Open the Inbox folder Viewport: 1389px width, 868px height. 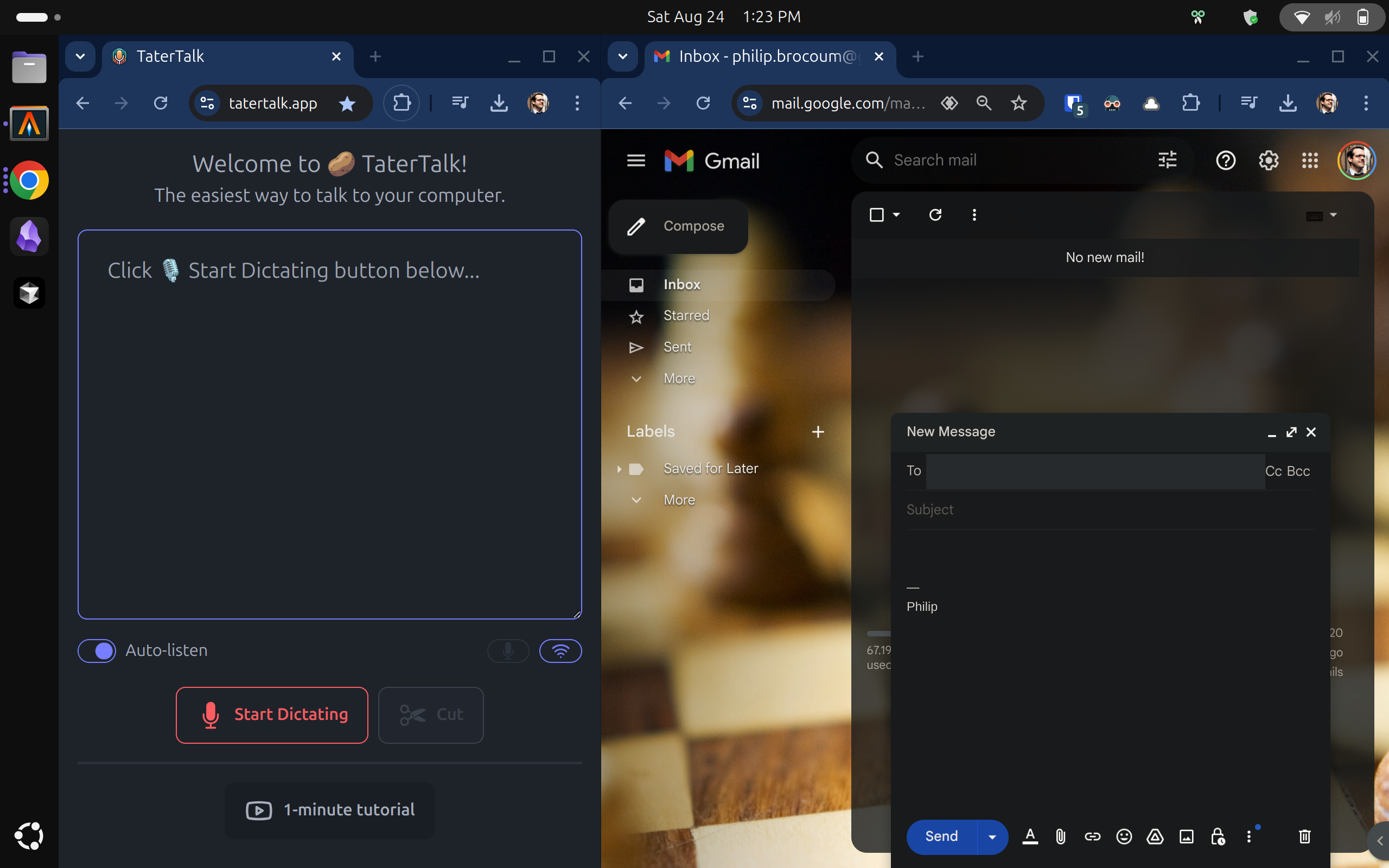681,284
